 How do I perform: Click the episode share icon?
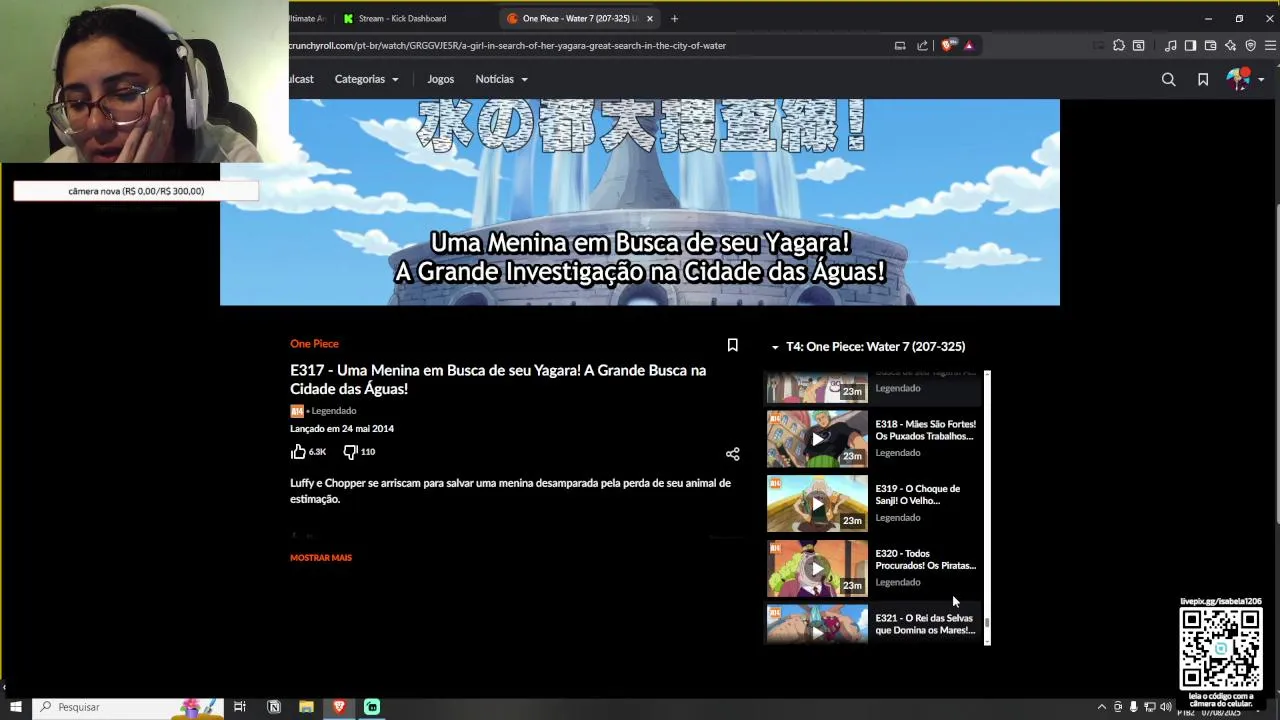point(732,454)
